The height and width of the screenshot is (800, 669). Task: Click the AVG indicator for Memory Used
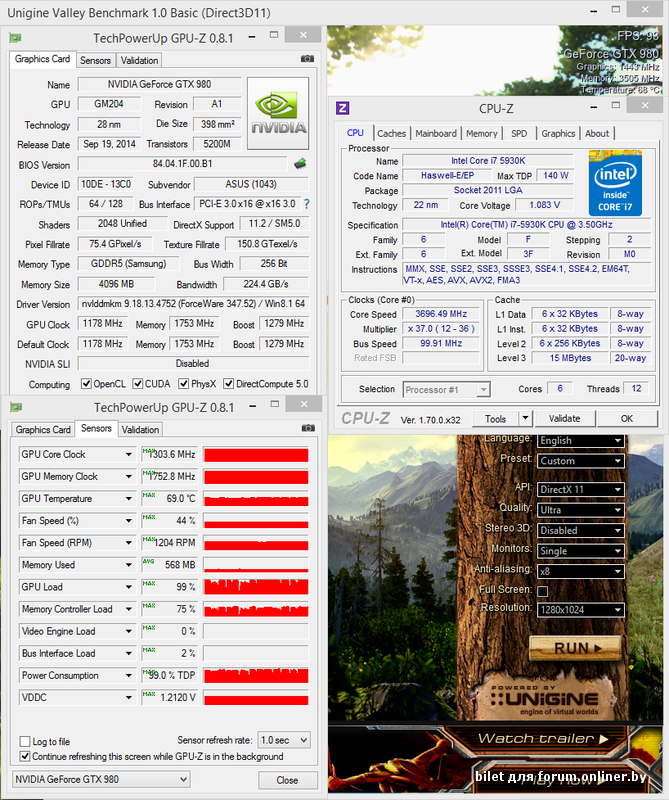148,561
